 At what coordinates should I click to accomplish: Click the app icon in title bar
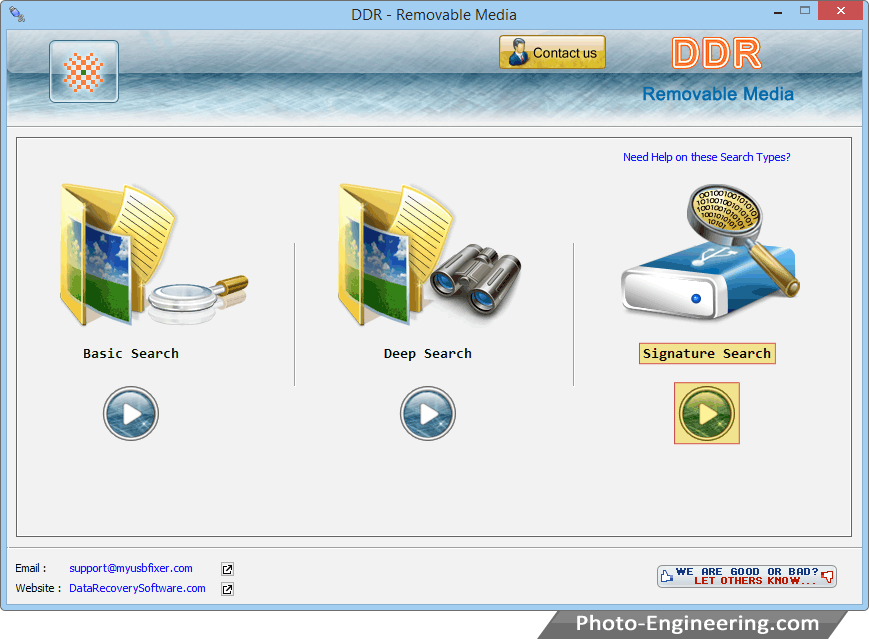click(17, 14)
